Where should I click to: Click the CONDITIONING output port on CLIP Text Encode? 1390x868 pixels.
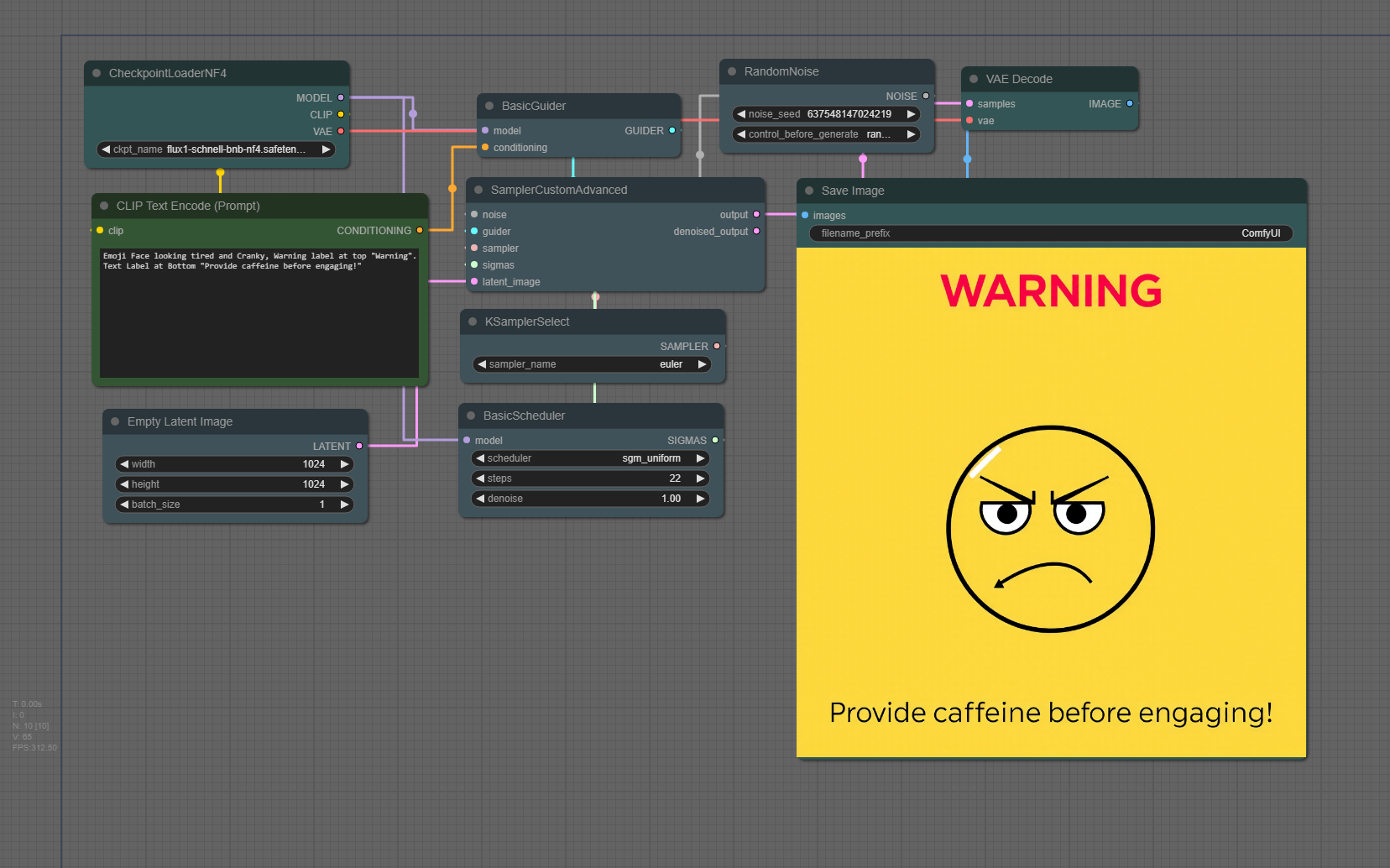tap(420, 230)
